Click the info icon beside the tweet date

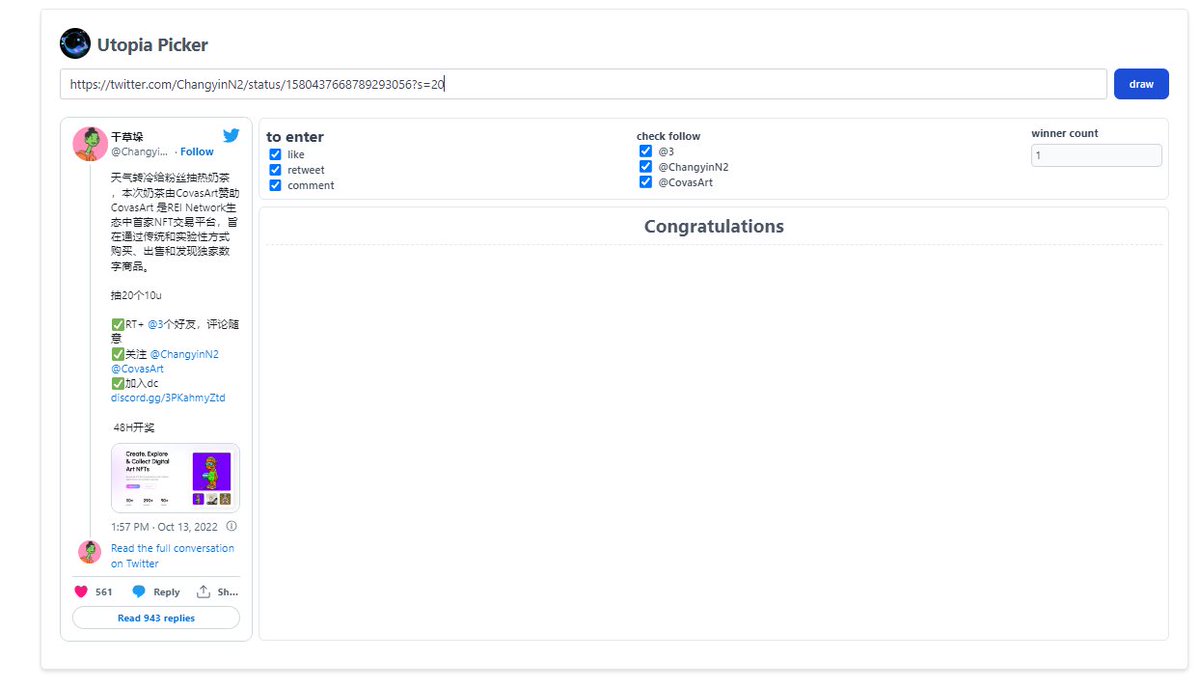click(x=231, y=526)
